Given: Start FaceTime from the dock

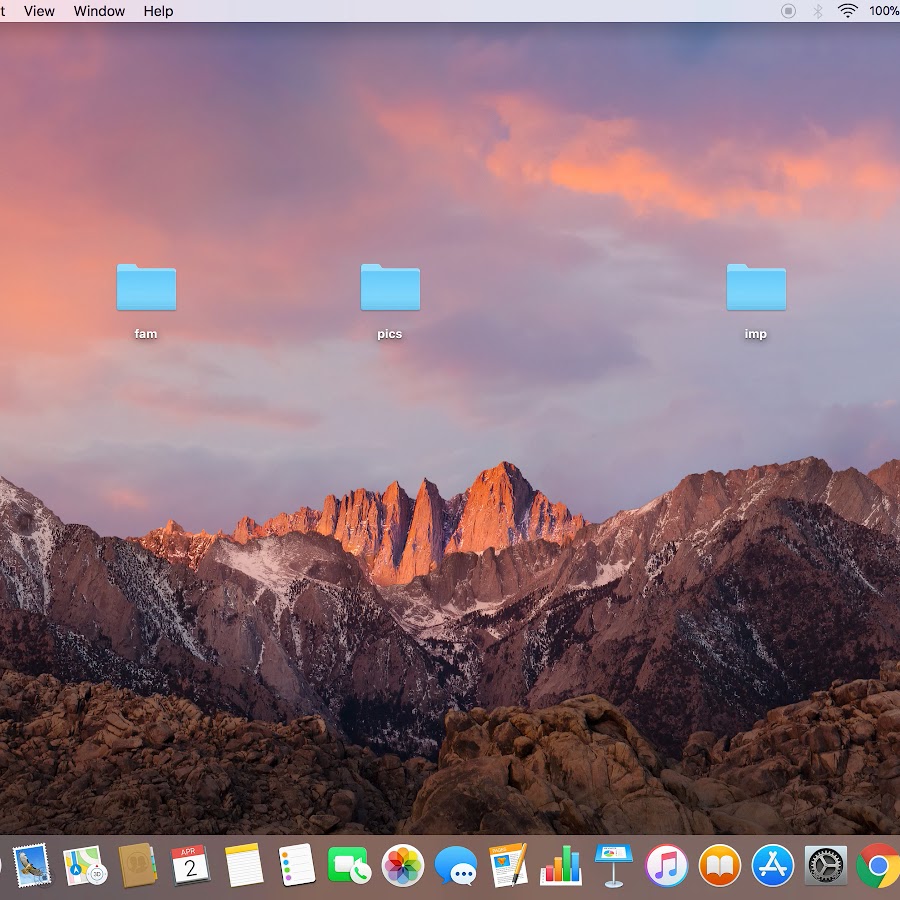Looking at the screenshot, I should pos(349,866).
